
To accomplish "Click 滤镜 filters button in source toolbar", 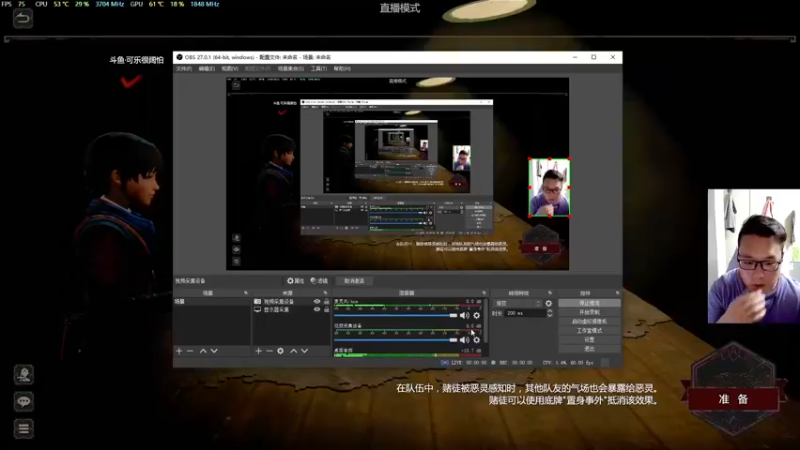I will point(319,281).
